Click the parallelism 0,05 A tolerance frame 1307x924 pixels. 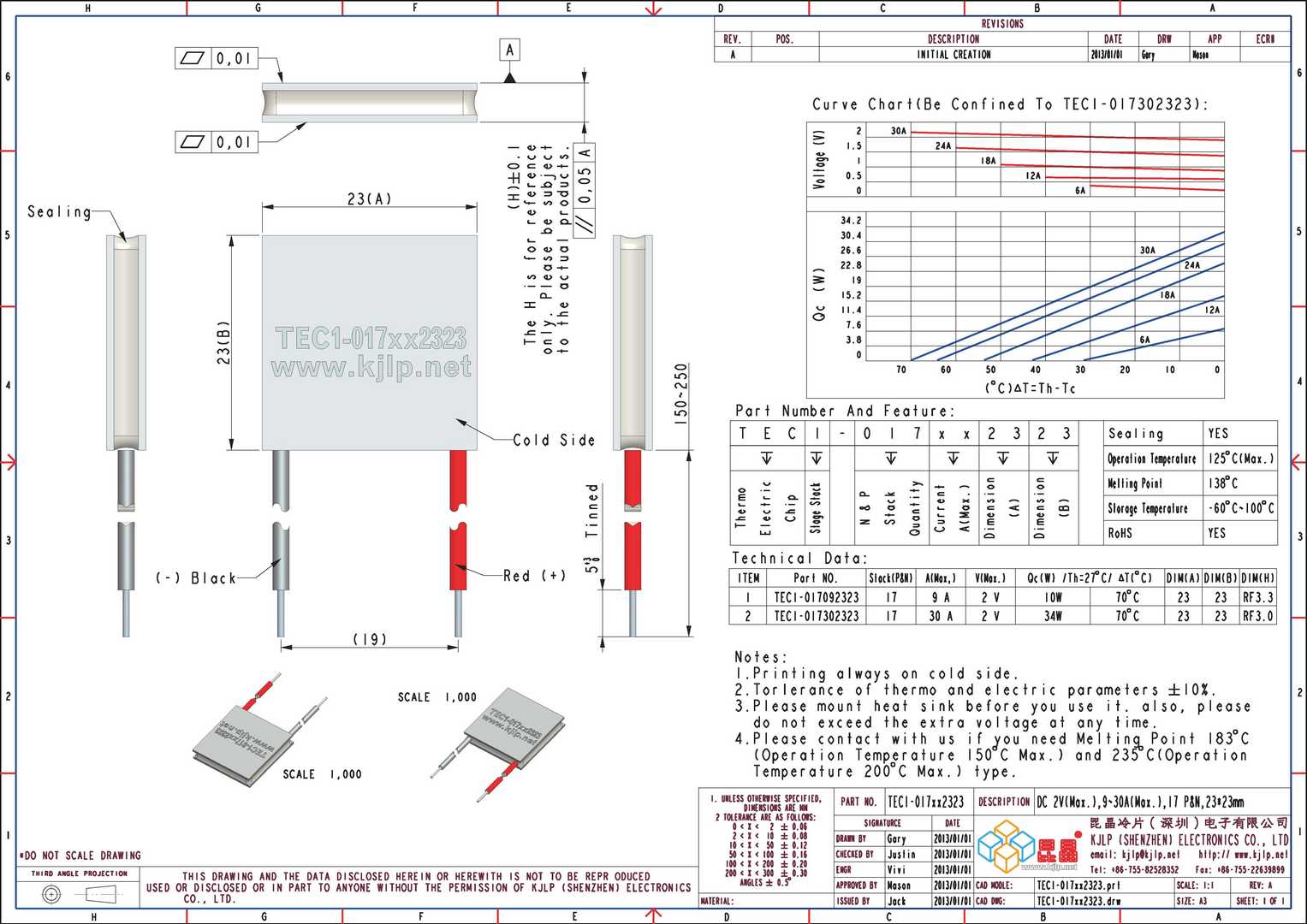(585, 188)
